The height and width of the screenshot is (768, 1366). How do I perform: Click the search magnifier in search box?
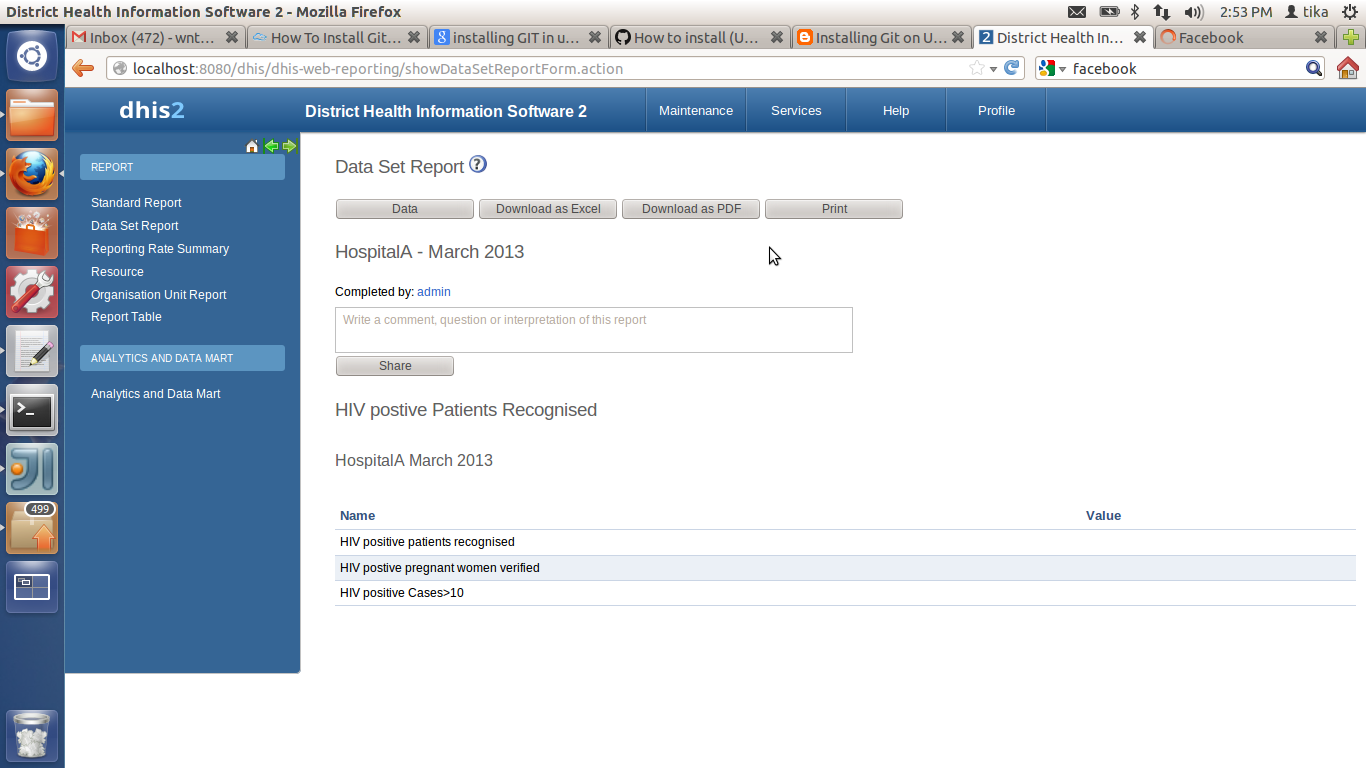(x=1314, y=68)
